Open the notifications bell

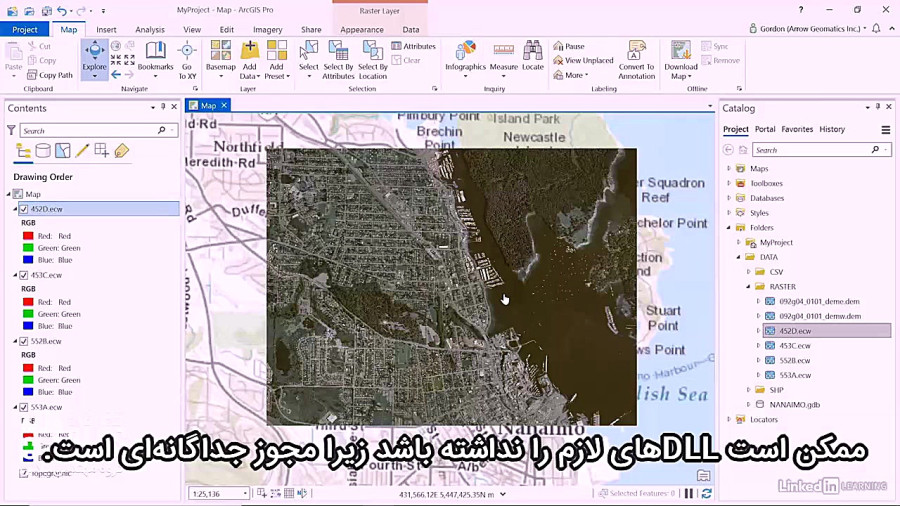coord(876,29)
